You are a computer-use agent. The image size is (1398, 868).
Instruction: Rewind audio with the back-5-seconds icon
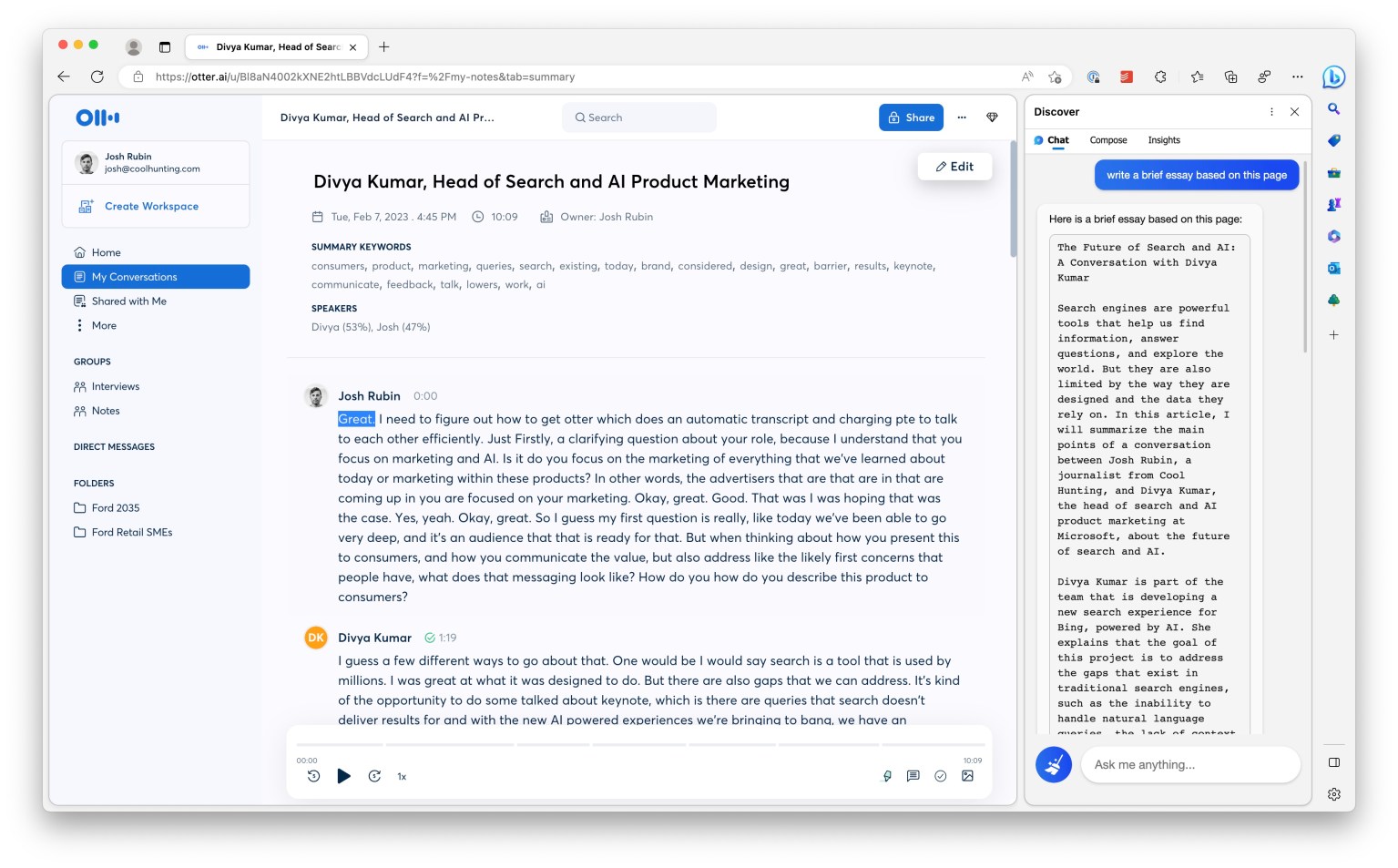click(313, 776)
